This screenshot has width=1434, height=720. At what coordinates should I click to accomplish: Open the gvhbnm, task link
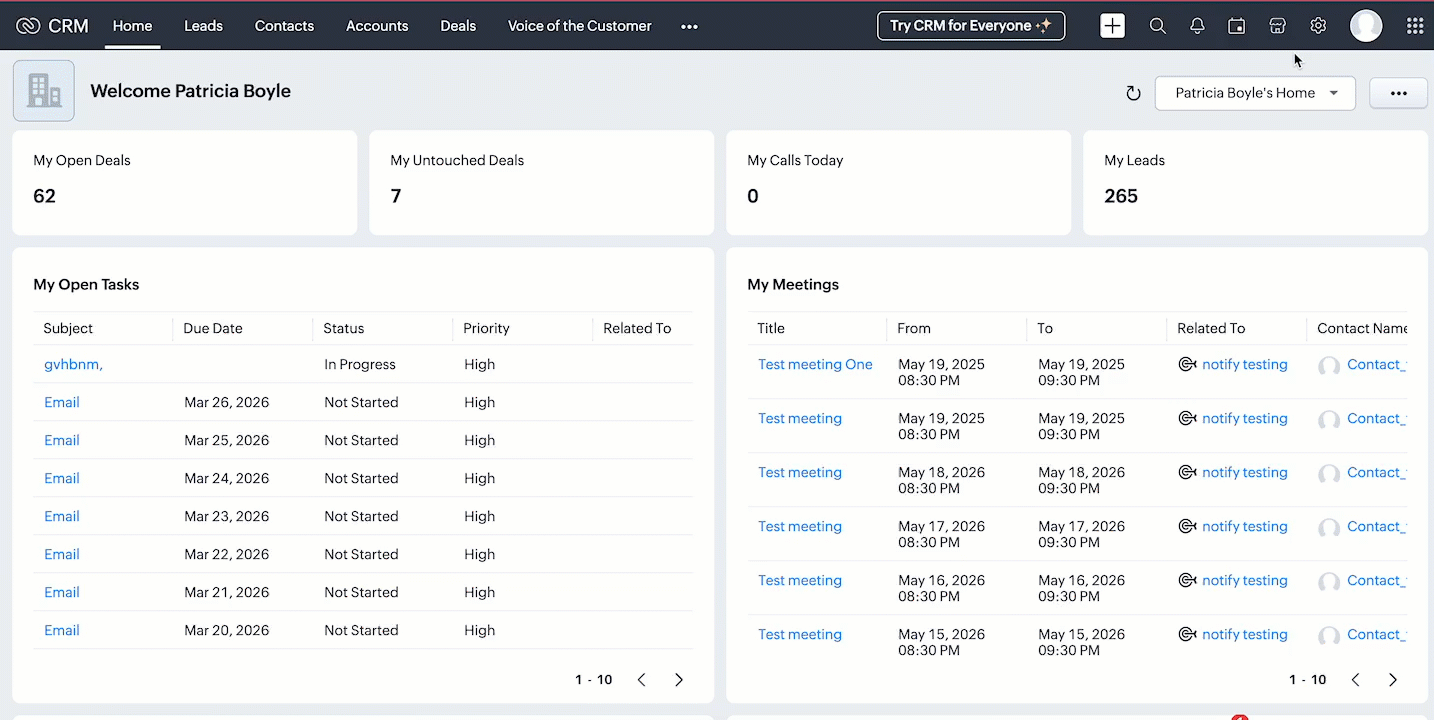pyautogui.click(x=73, y=365)
